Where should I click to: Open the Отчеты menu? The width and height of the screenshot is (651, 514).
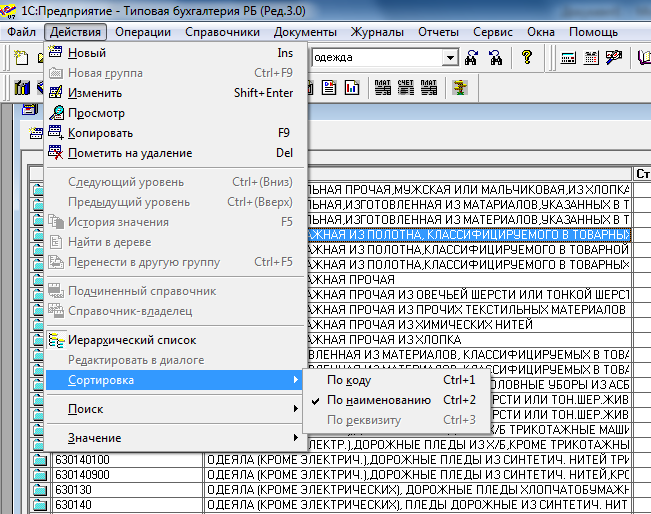[438, 32]
